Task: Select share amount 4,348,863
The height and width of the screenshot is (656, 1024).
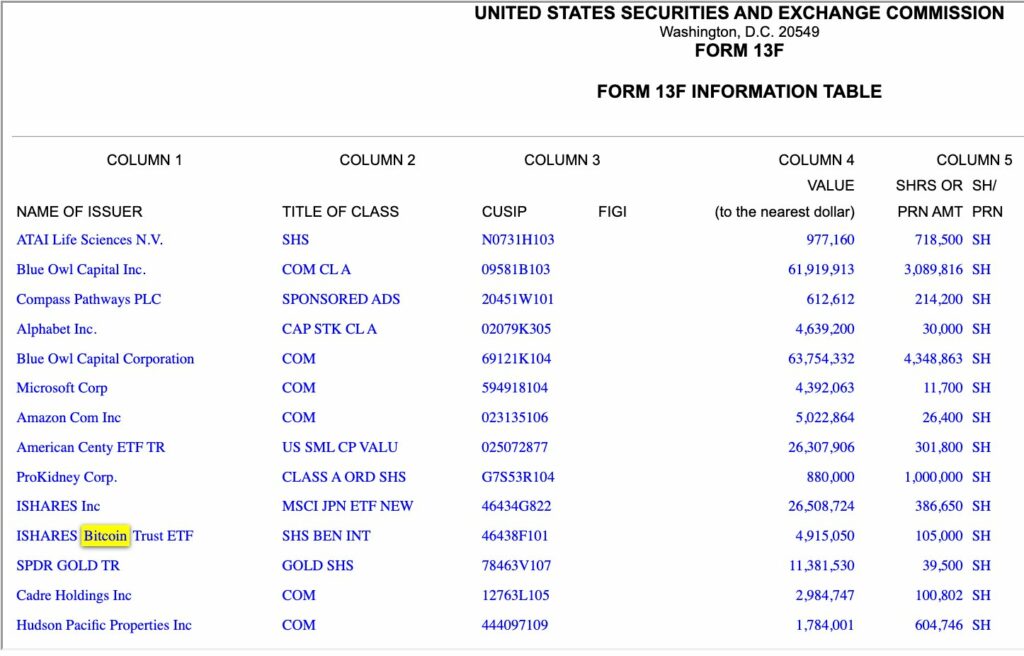Action: pos(933,359)
